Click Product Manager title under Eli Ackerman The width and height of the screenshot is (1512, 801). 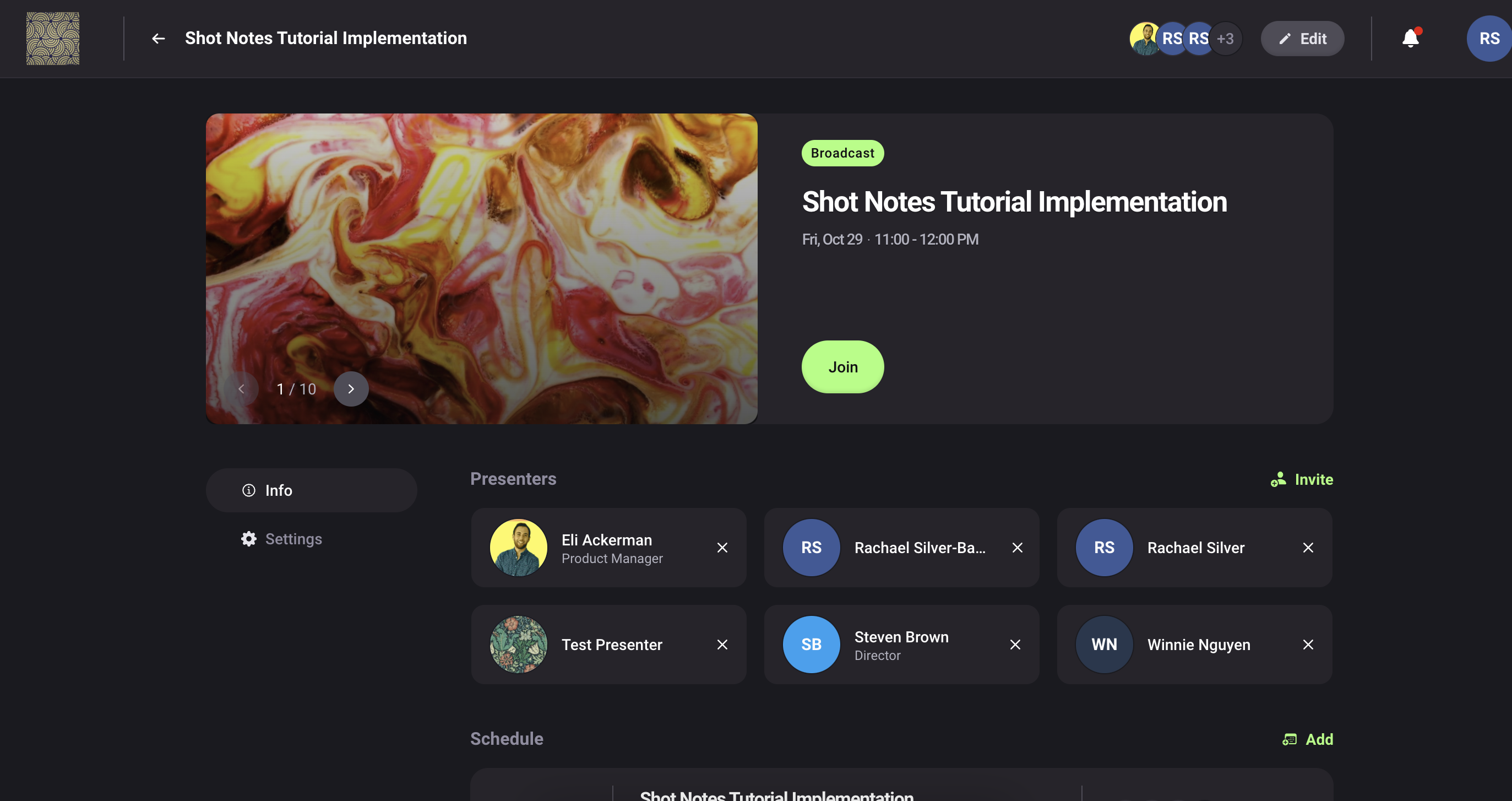click(612, 559)
